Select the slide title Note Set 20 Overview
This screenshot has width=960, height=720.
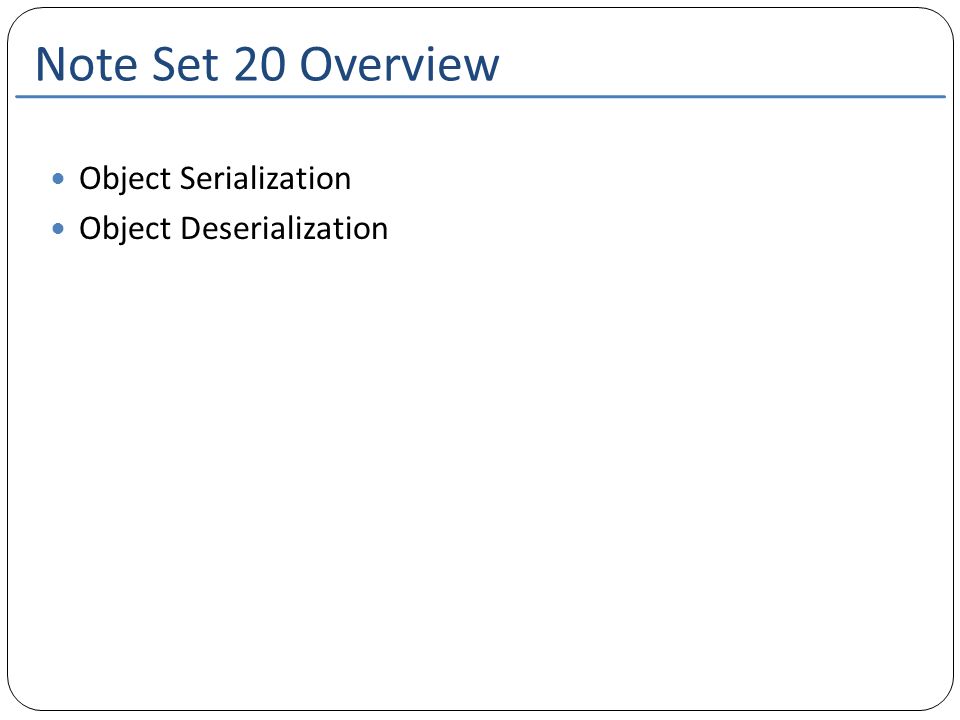(x=268, y=64)
